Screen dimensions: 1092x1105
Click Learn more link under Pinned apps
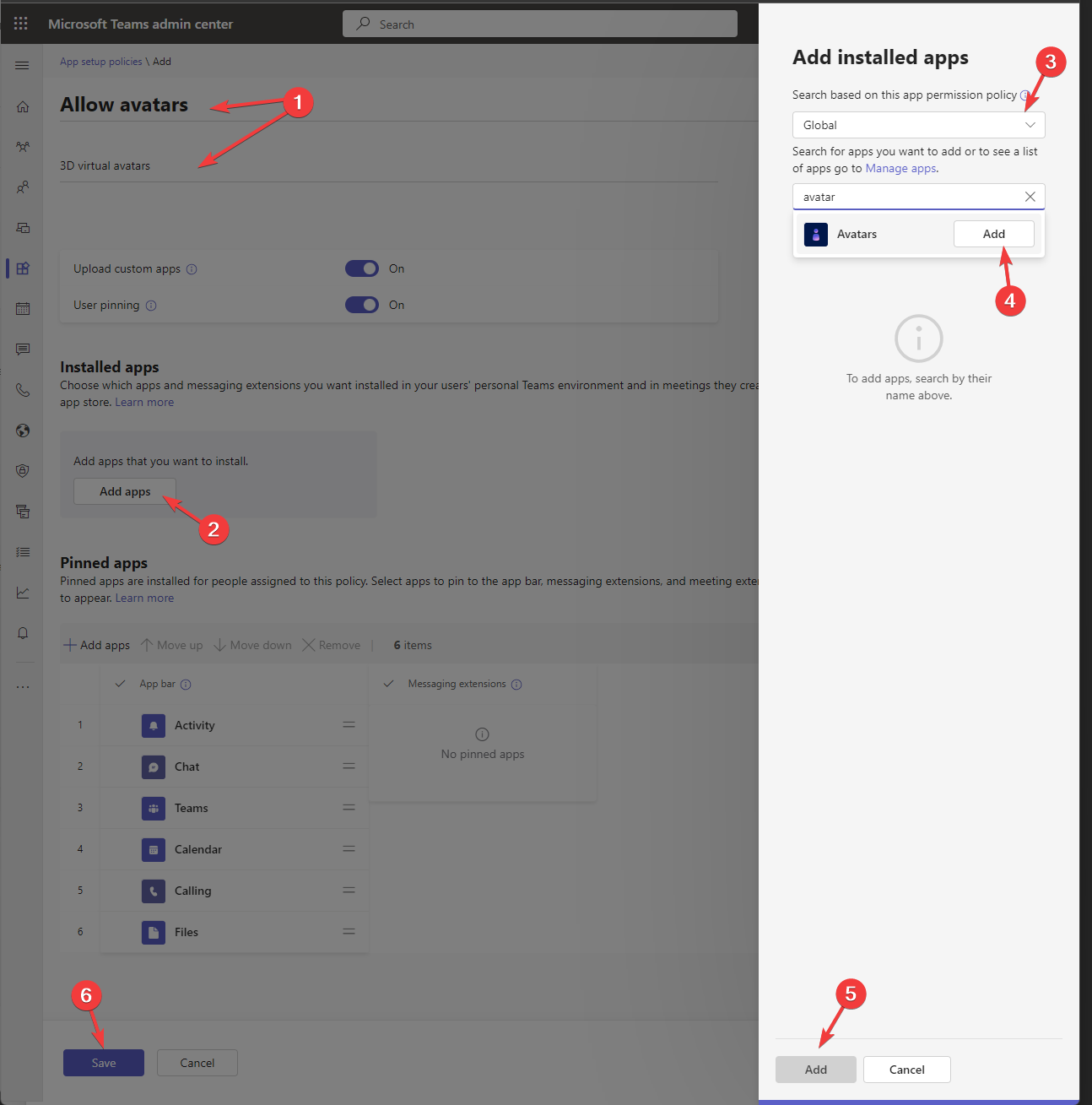click(x=144, y=599)
